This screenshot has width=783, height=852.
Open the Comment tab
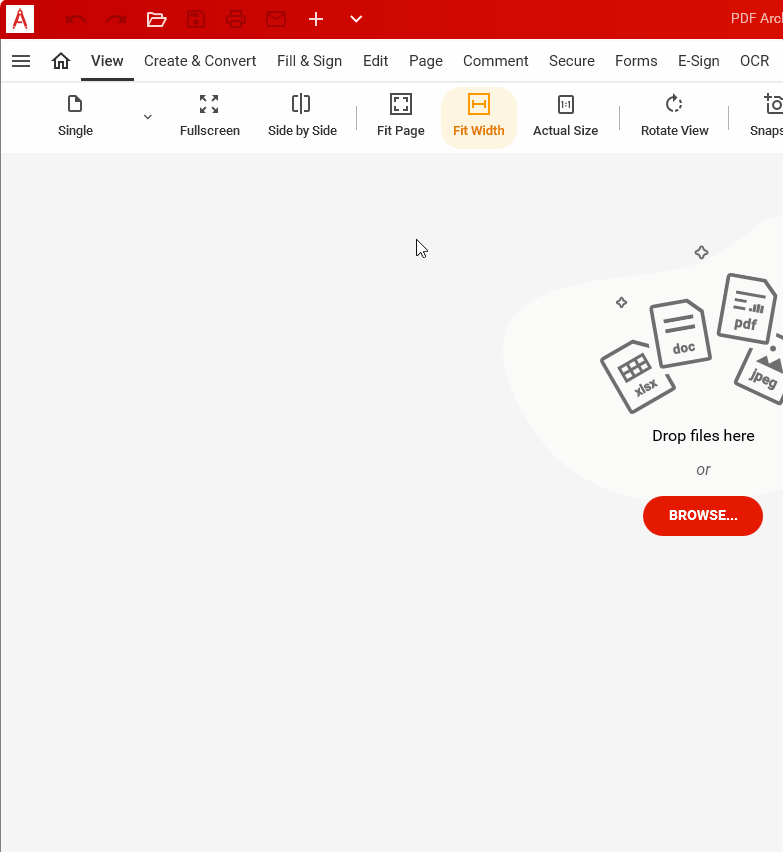[496, 61]
